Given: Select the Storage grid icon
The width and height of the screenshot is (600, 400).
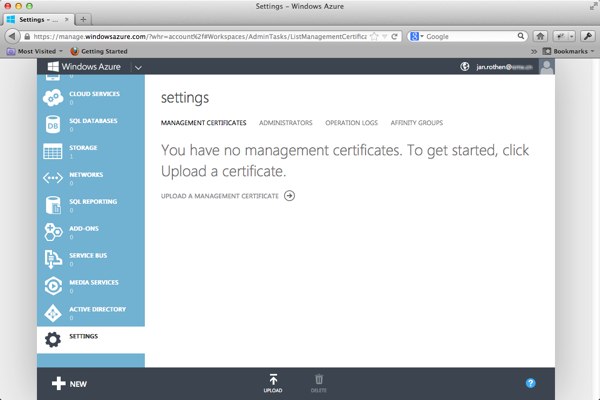Looking at the screenshot, I should pyautogui.click(x=53, y=151).
